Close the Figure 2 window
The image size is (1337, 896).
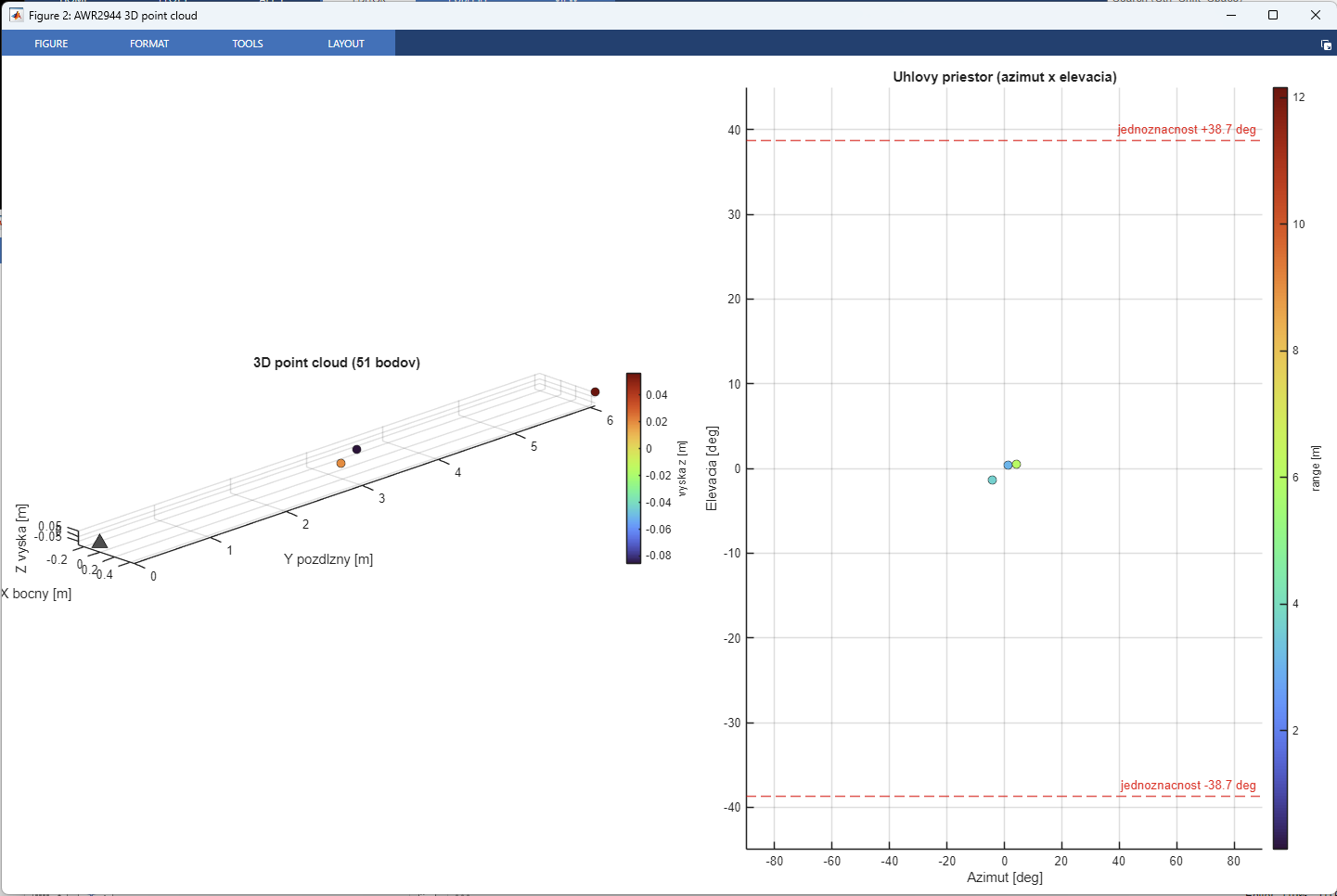pyautogui.click(x=1315, y=15)
